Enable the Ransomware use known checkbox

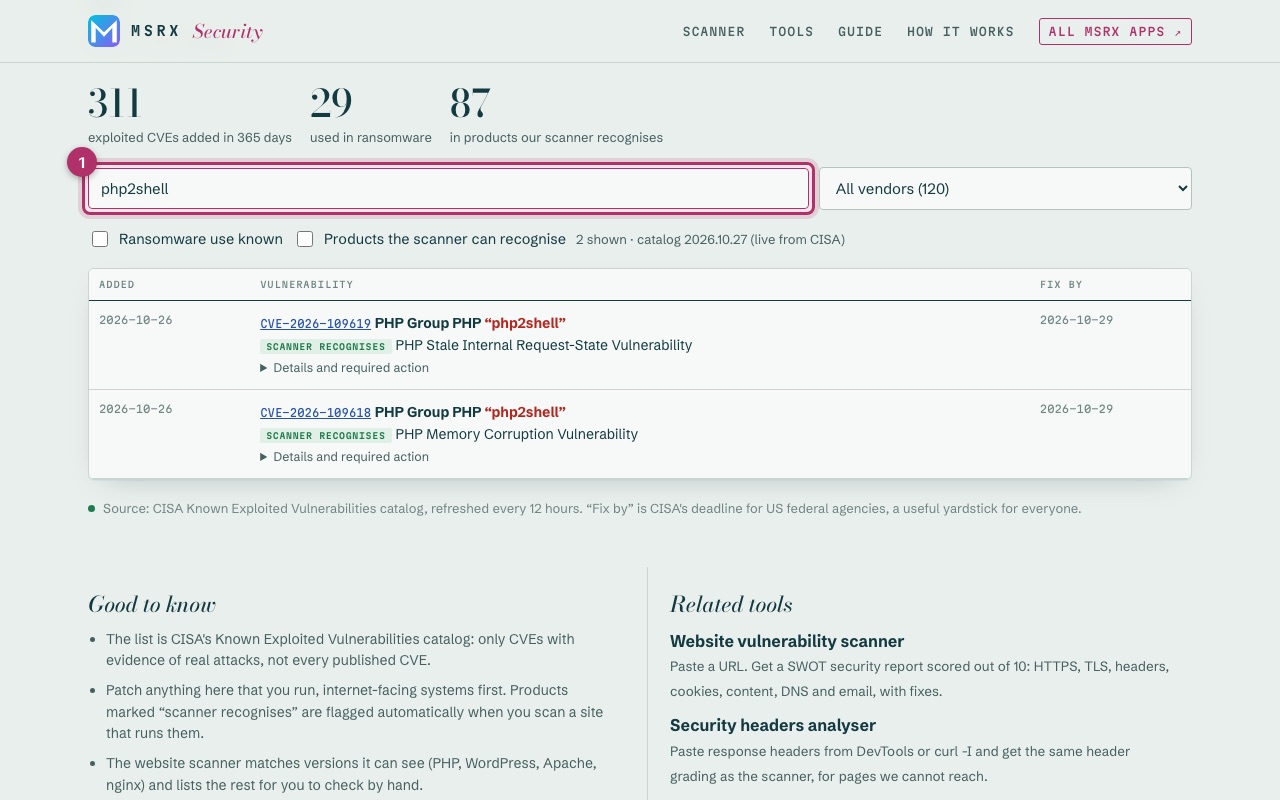pyautogui.click(x=100, y=239)
